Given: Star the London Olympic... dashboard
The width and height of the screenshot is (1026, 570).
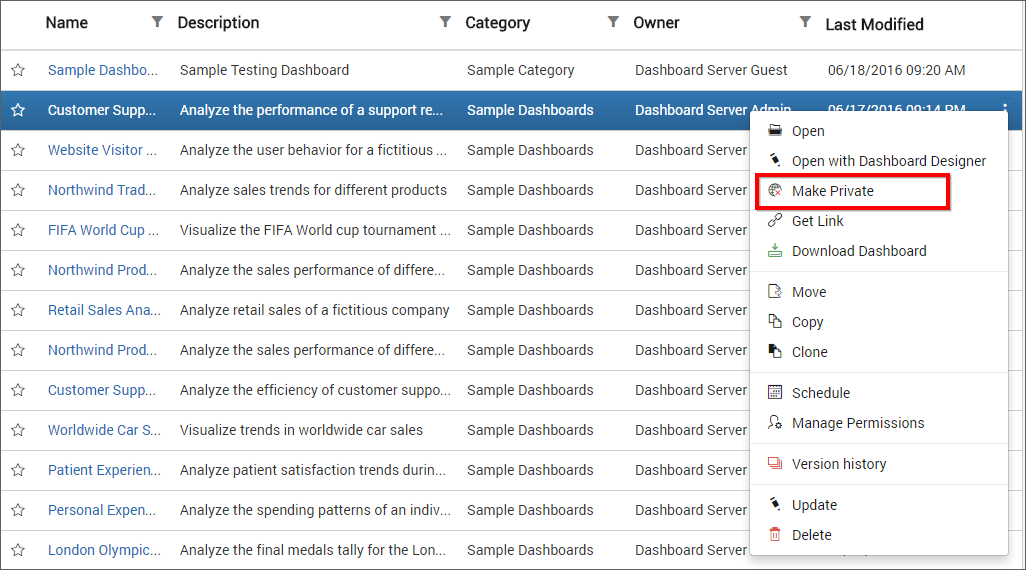Looking at the screenshot, I should 18,550.
